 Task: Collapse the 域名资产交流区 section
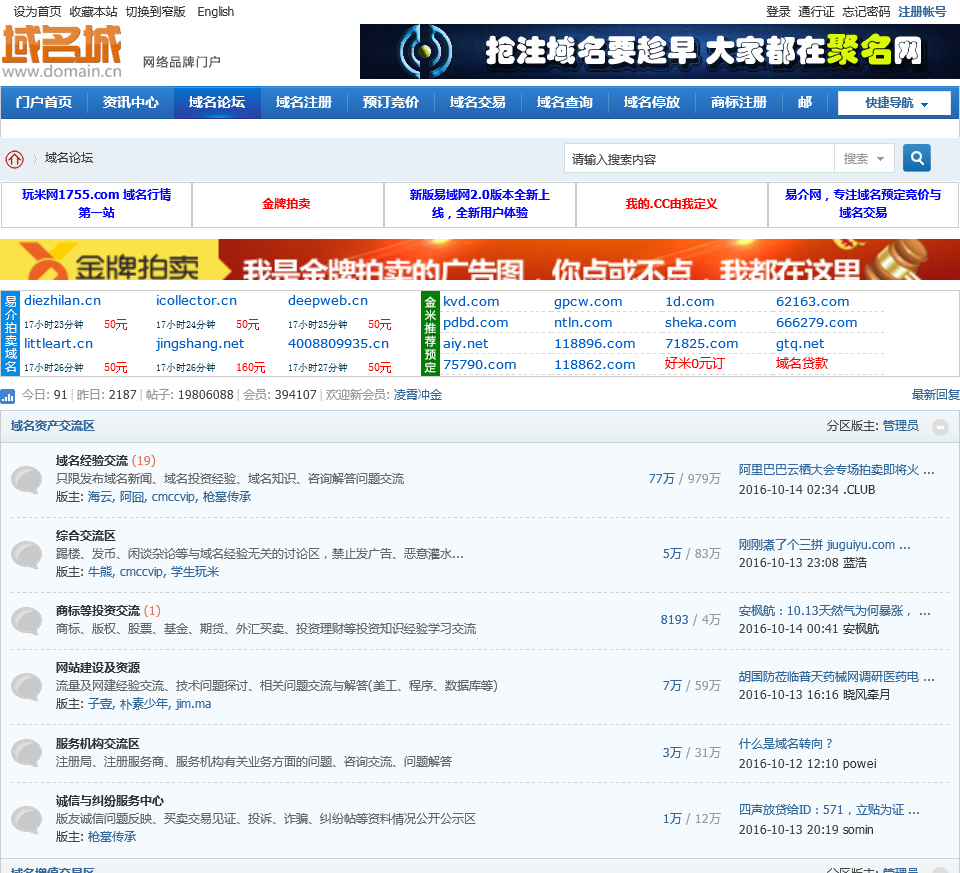tap(940, 427)
